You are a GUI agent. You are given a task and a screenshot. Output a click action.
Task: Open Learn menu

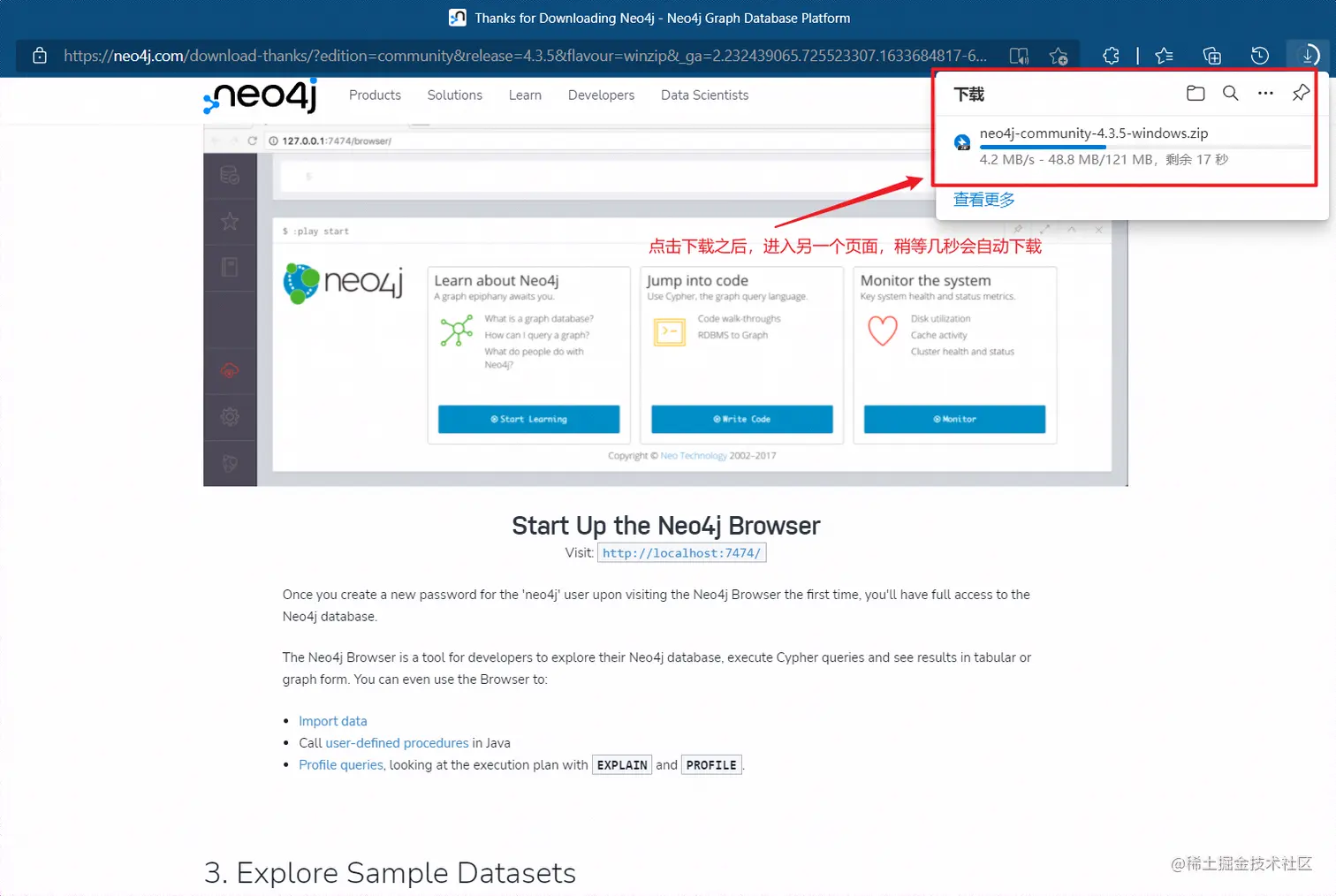[x=525, y=95]
